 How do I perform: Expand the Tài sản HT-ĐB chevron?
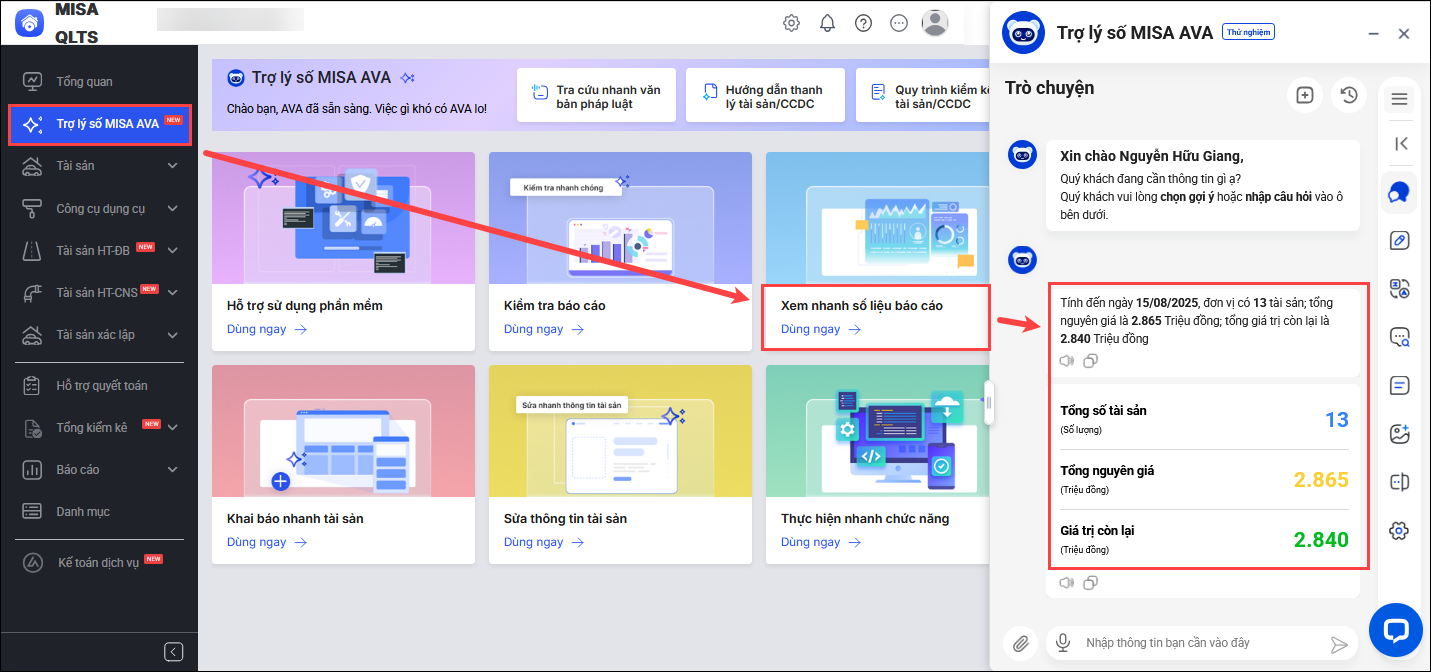click(173, 250)
